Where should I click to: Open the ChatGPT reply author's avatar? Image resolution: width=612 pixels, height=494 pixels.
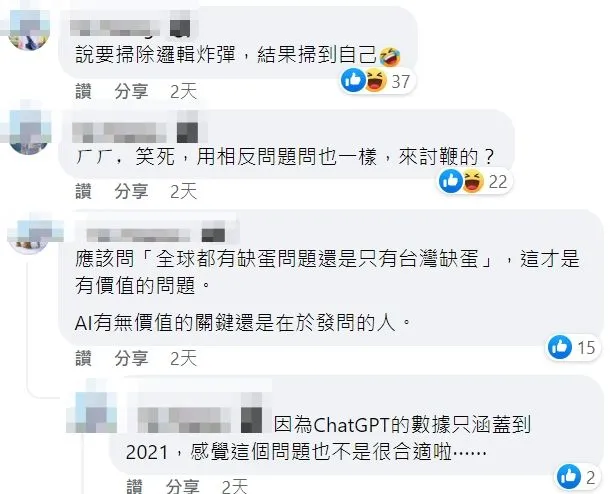point(92,413)
